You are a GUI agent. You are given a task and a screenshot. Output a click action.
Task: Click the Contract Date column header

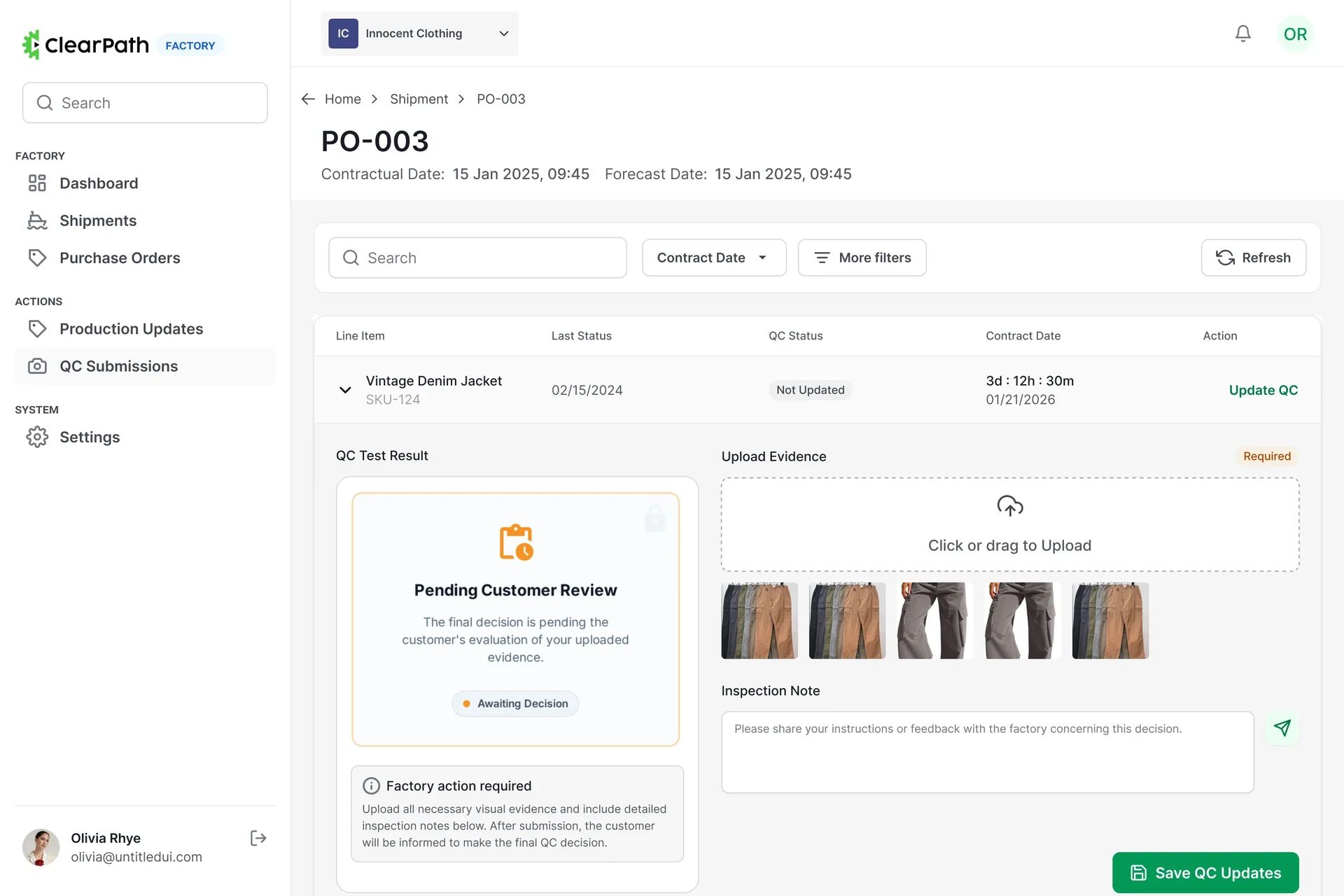coord(1023,336)
